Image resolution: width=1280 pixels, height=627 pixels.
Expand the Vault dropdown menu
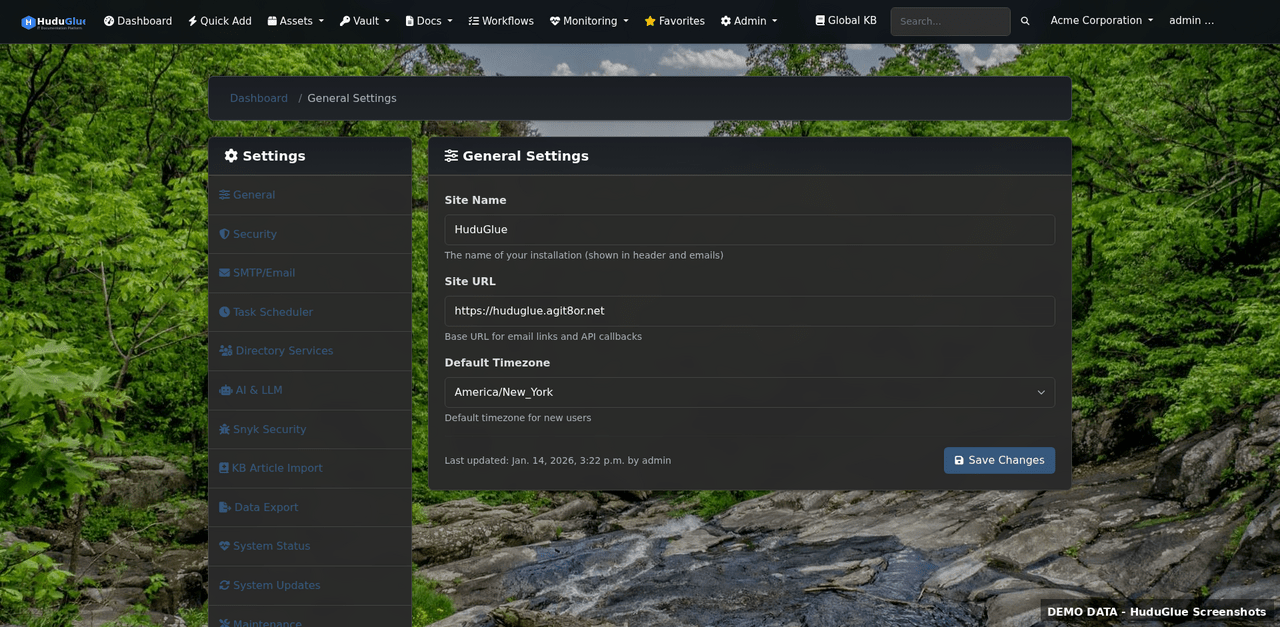coord(365,21)
